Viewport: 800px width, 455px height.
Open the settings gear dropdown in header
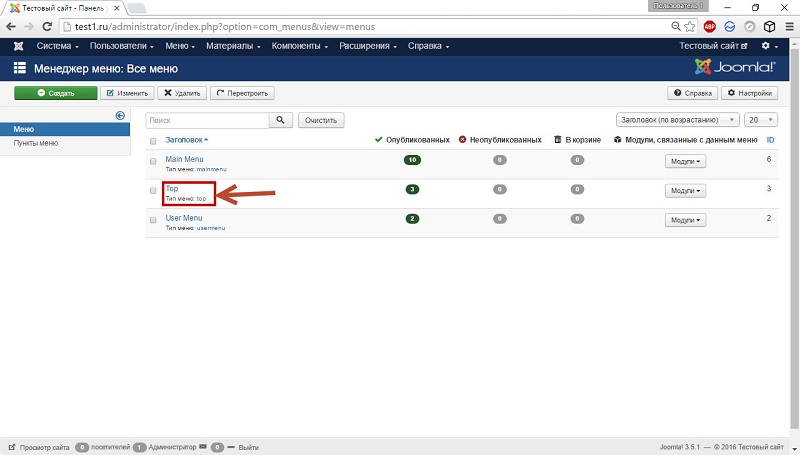(769, 46)
